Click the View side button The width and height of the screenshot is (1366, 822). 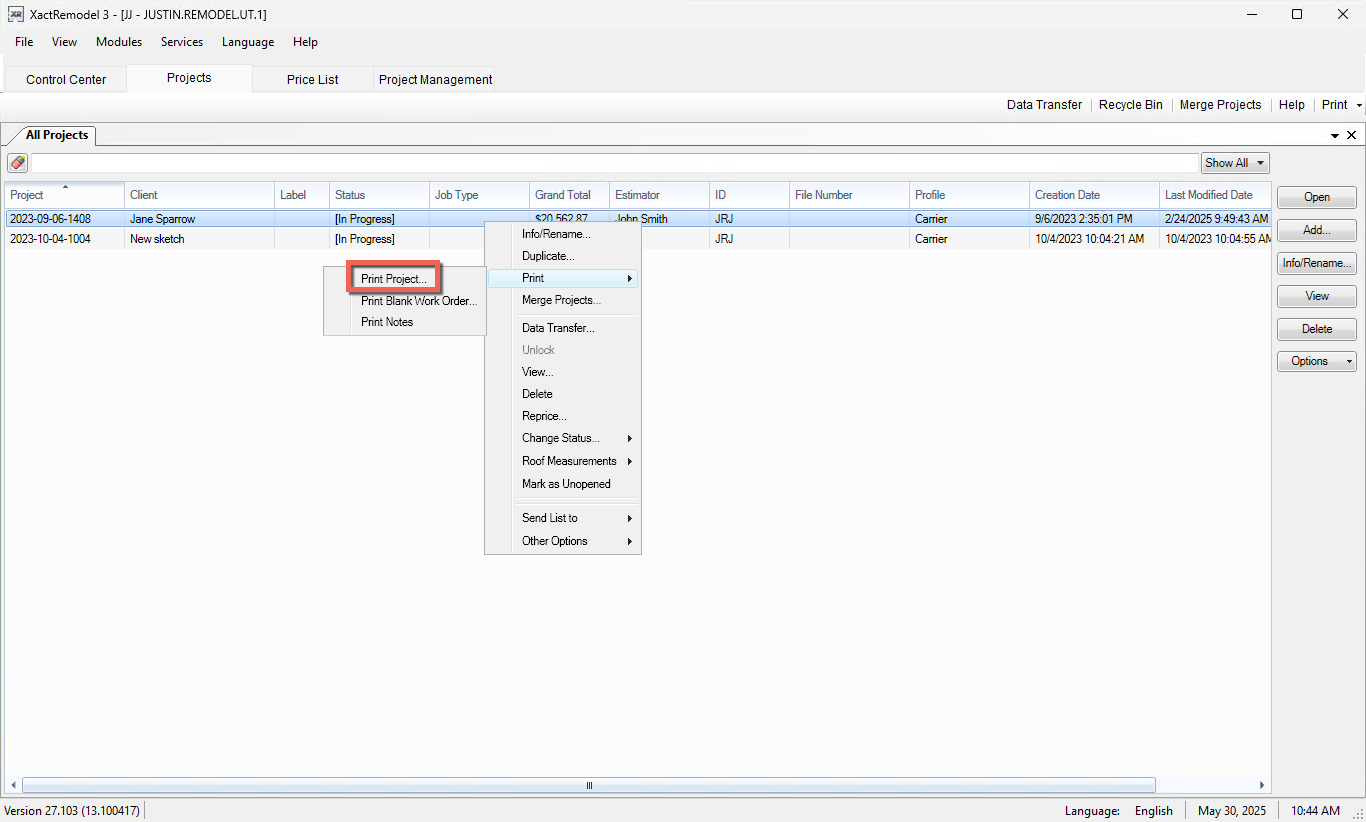1317,296
